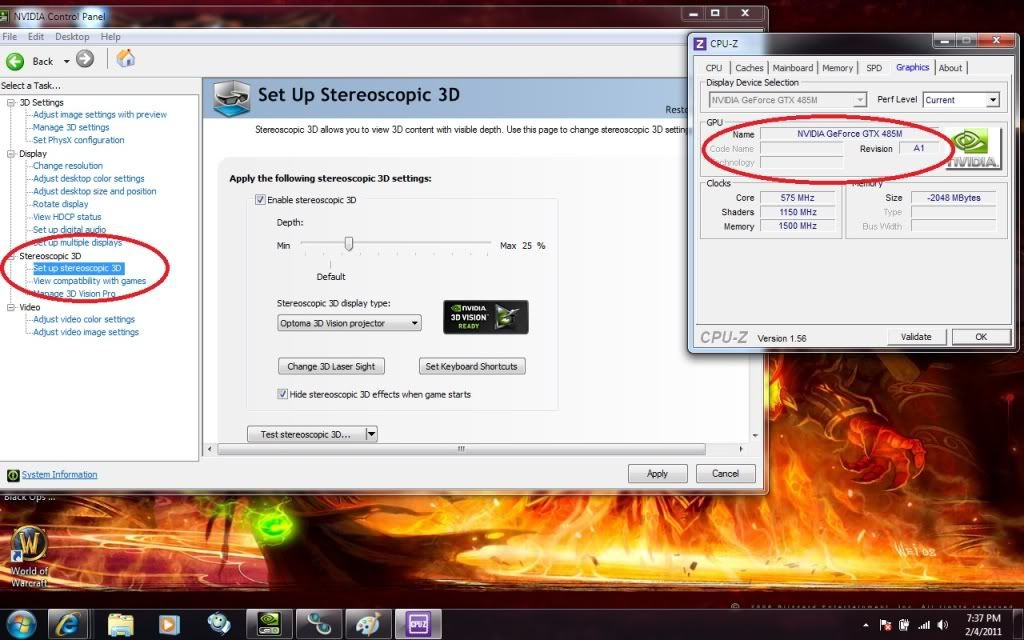
Task: Select Adjust video color settings
Action: [x=84, y=319]
